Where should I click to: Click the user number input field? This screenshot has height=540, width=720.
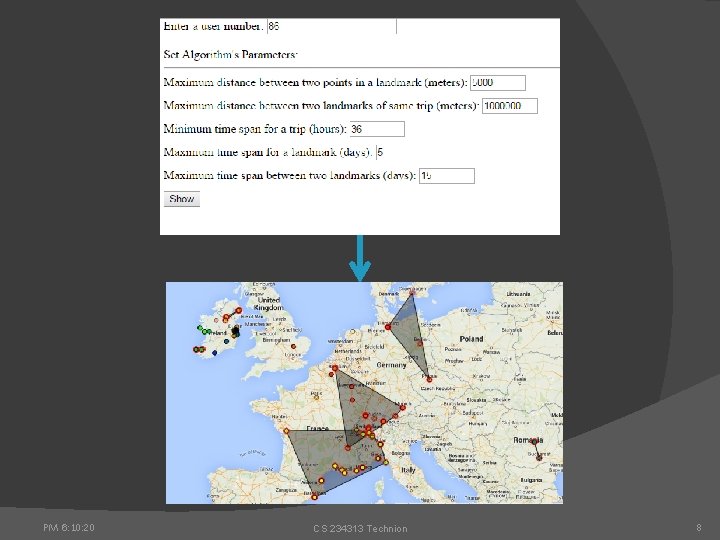click(x=332, y=26)
